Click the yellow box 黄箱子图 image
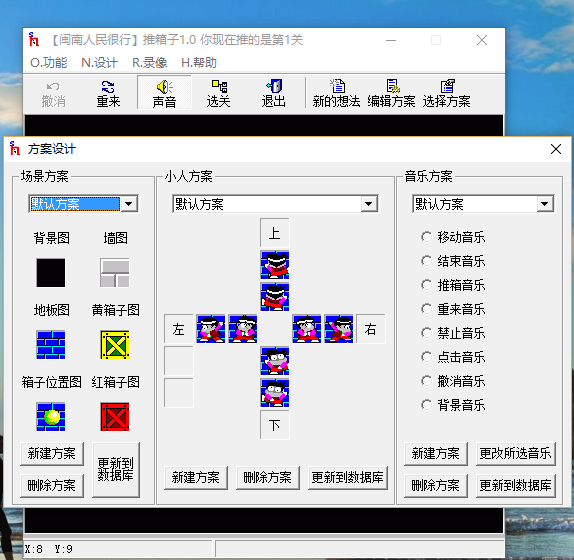This screenshot has width=574, height=560. click(115, 345)
